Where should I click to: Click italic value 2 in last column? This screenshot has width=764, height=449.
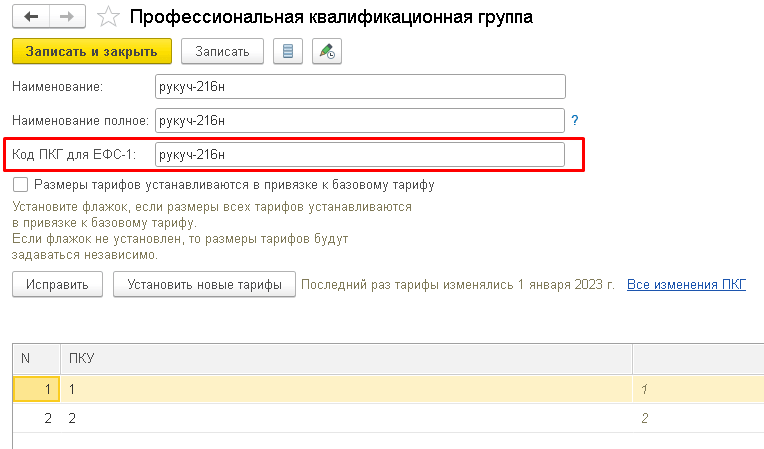(644, 419)
